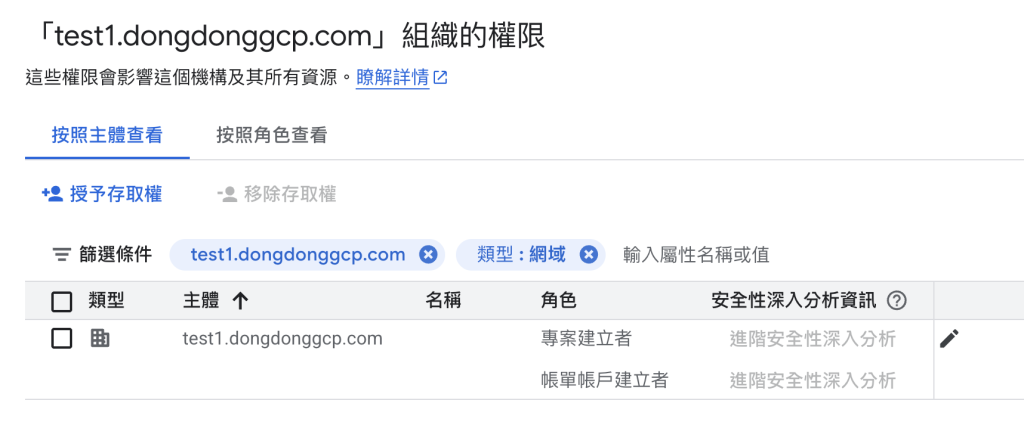Open the 瞭解詳情 link
This screenshot has height=422, width=1024.
pos(392,78)
